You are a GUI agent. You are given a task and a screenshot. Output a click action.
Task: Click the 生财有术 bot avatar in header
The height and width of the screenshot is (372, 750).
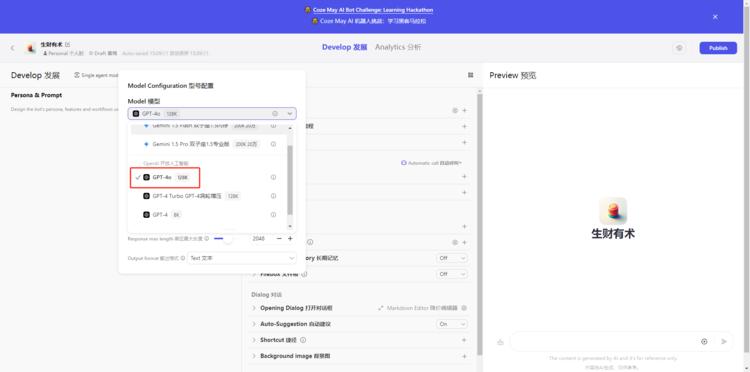[31, 48]
